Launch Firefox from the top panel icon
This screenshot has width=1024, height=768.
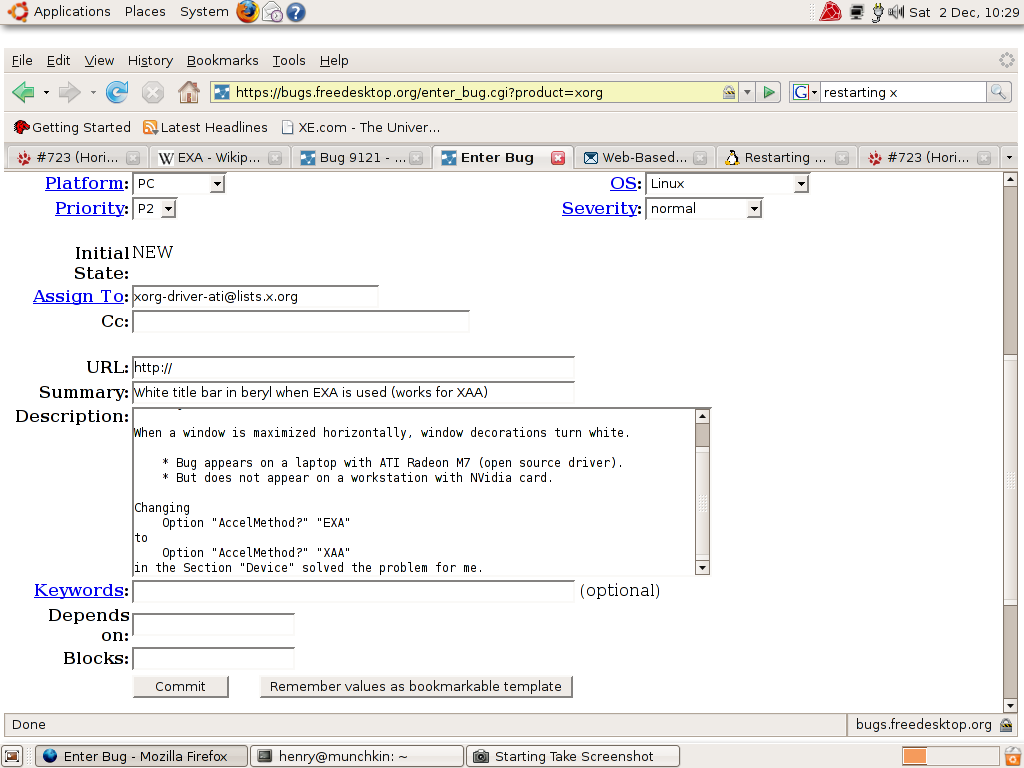(x=247, y=12)
